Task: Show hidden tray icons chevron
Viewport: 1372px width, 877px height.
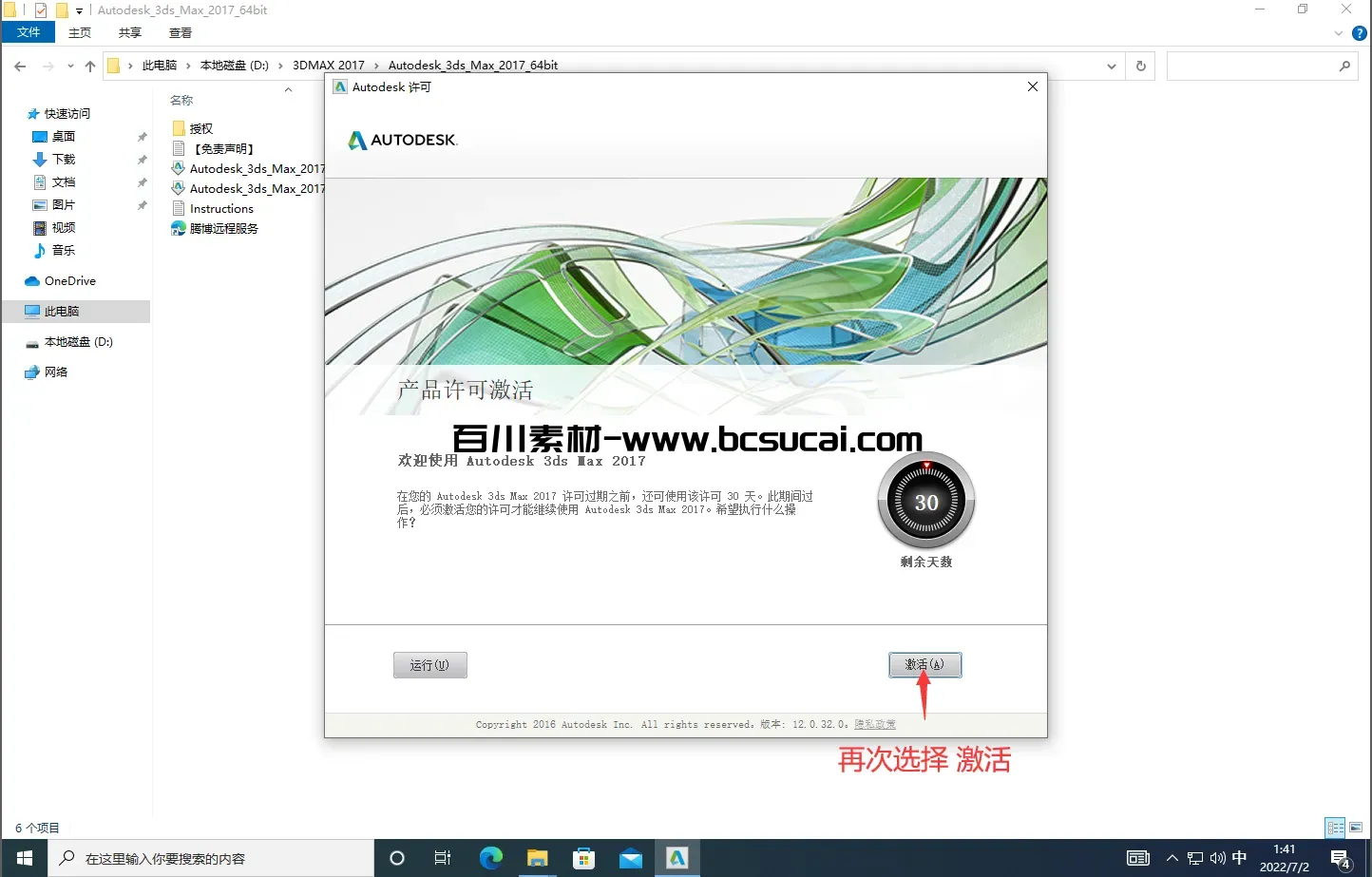Action: click(x=1172, y=858)
